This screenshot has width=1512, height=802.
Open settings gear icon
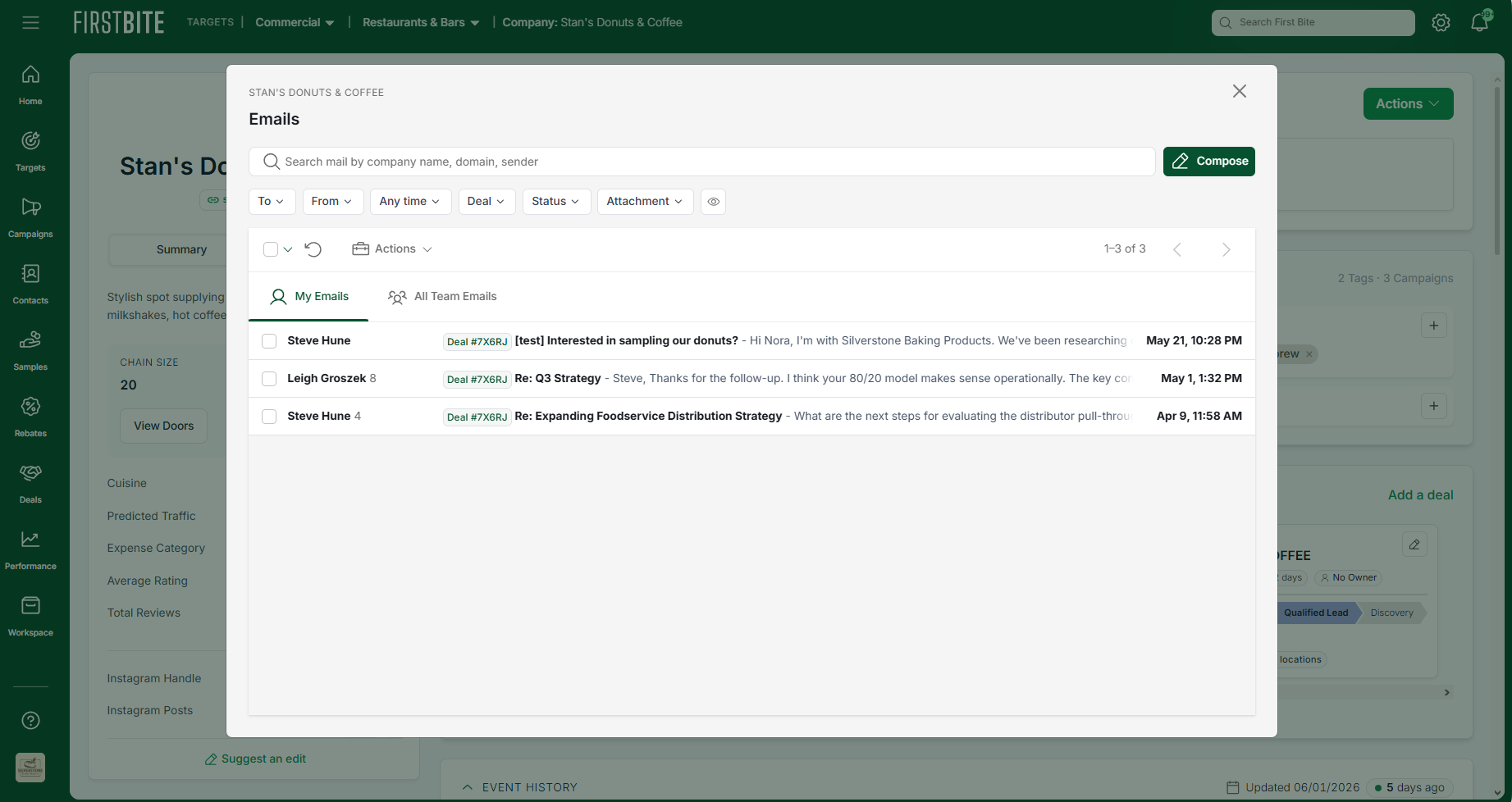[x=1441, y=23]
